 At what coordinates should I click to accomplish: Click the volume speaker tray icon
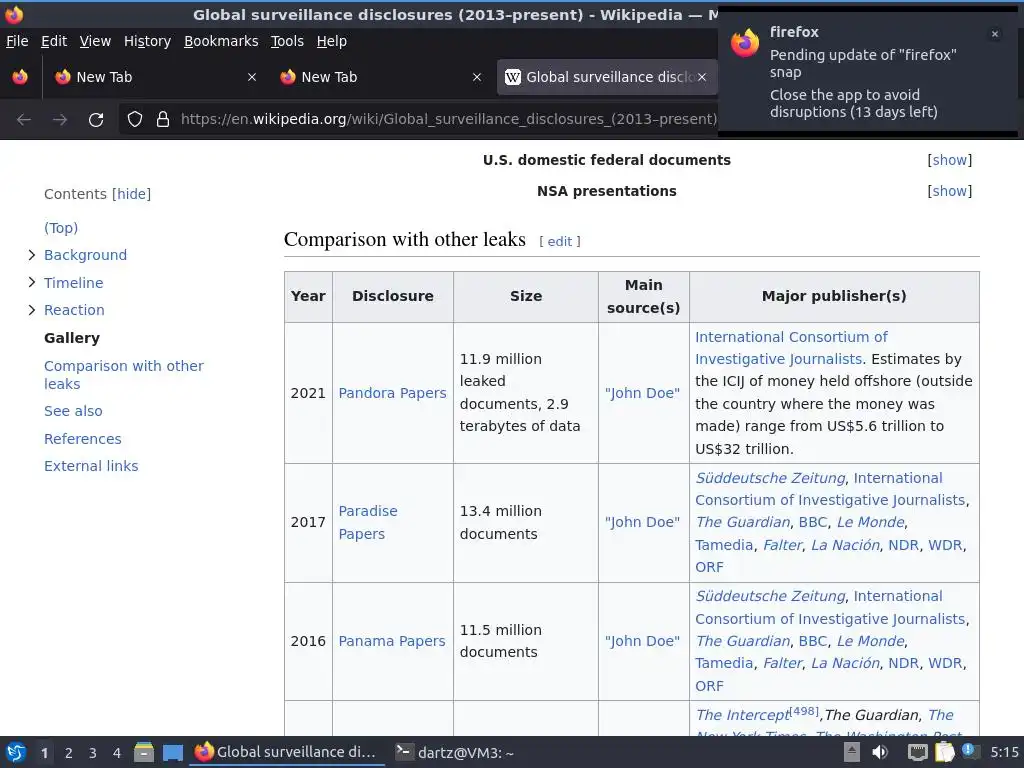click(x=880, y=752)
